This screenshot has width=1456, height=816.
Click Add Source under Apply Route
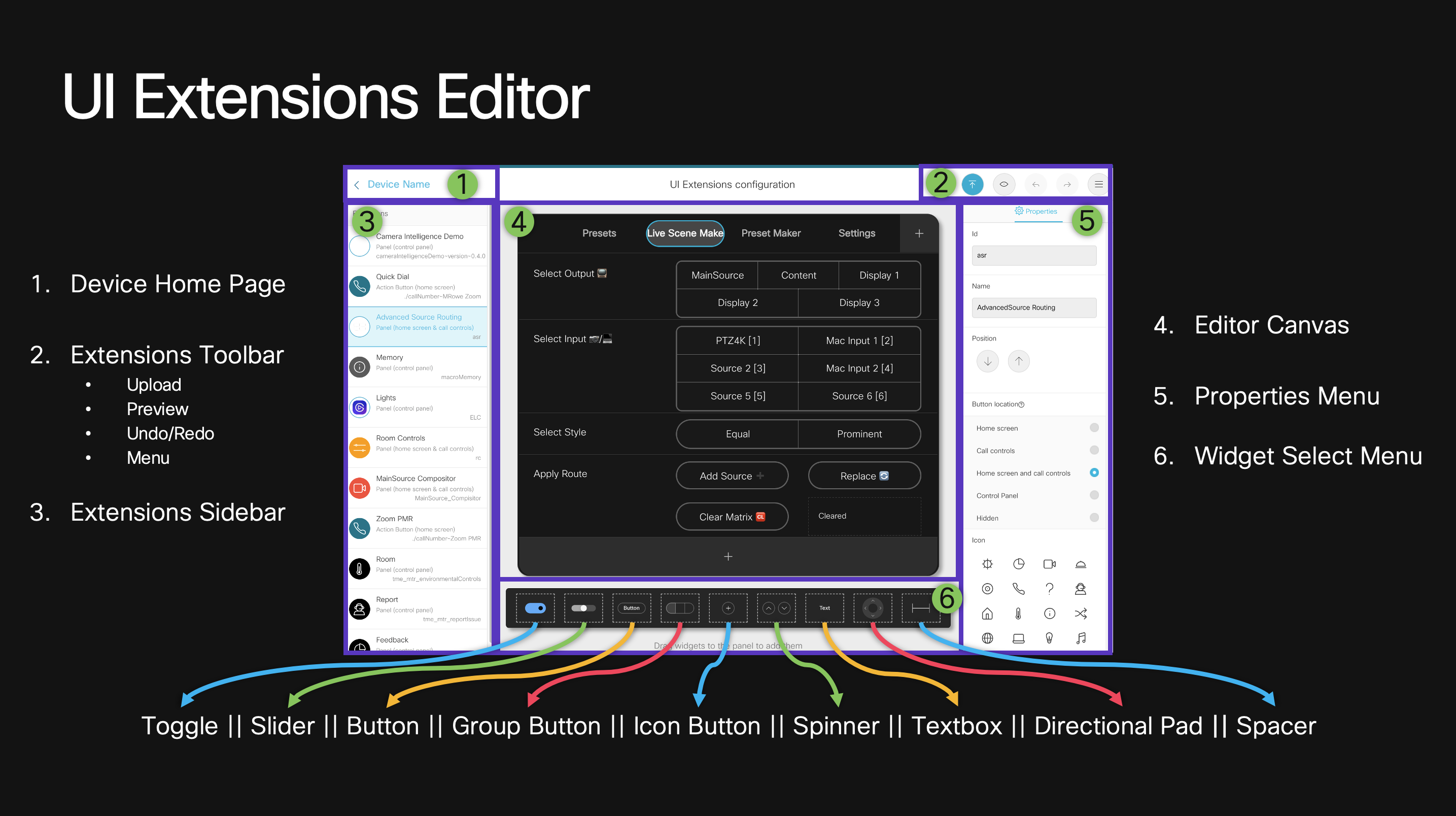coord(732,475)
